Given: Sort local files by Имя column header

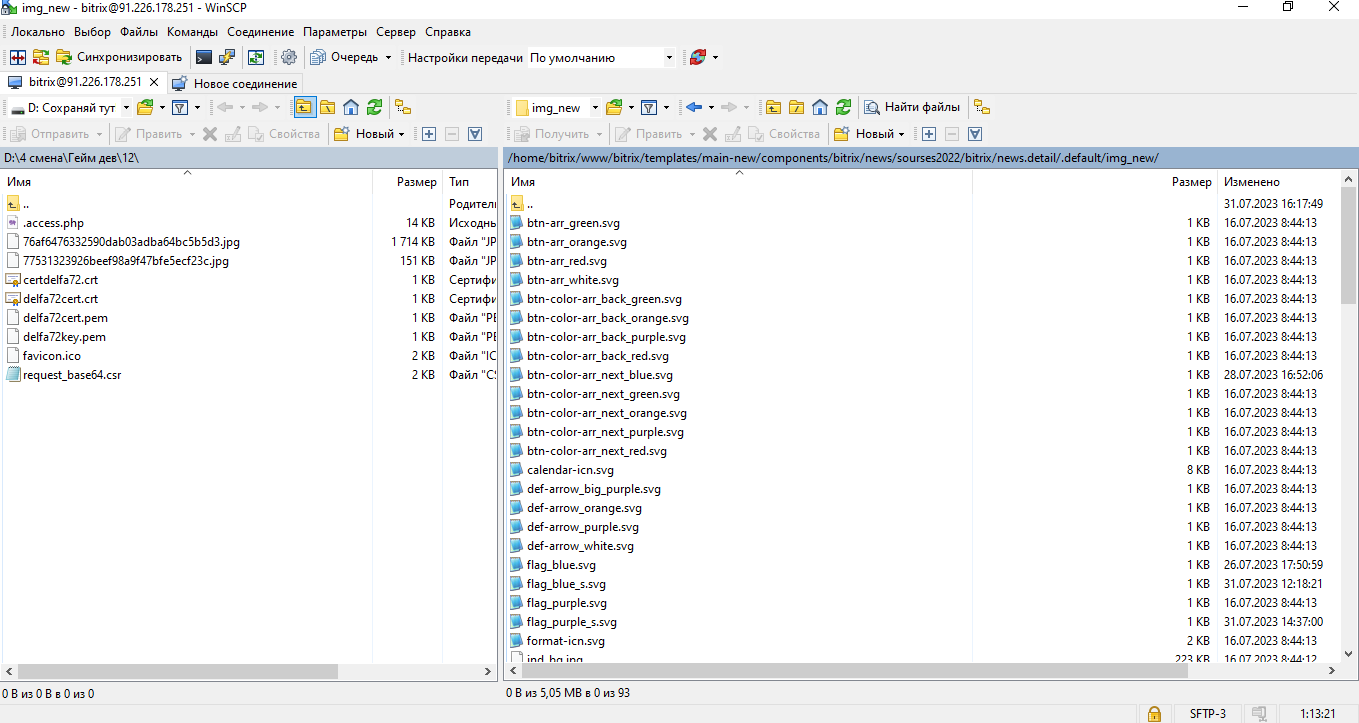Looking at the screenshot, I should (186, 182).
